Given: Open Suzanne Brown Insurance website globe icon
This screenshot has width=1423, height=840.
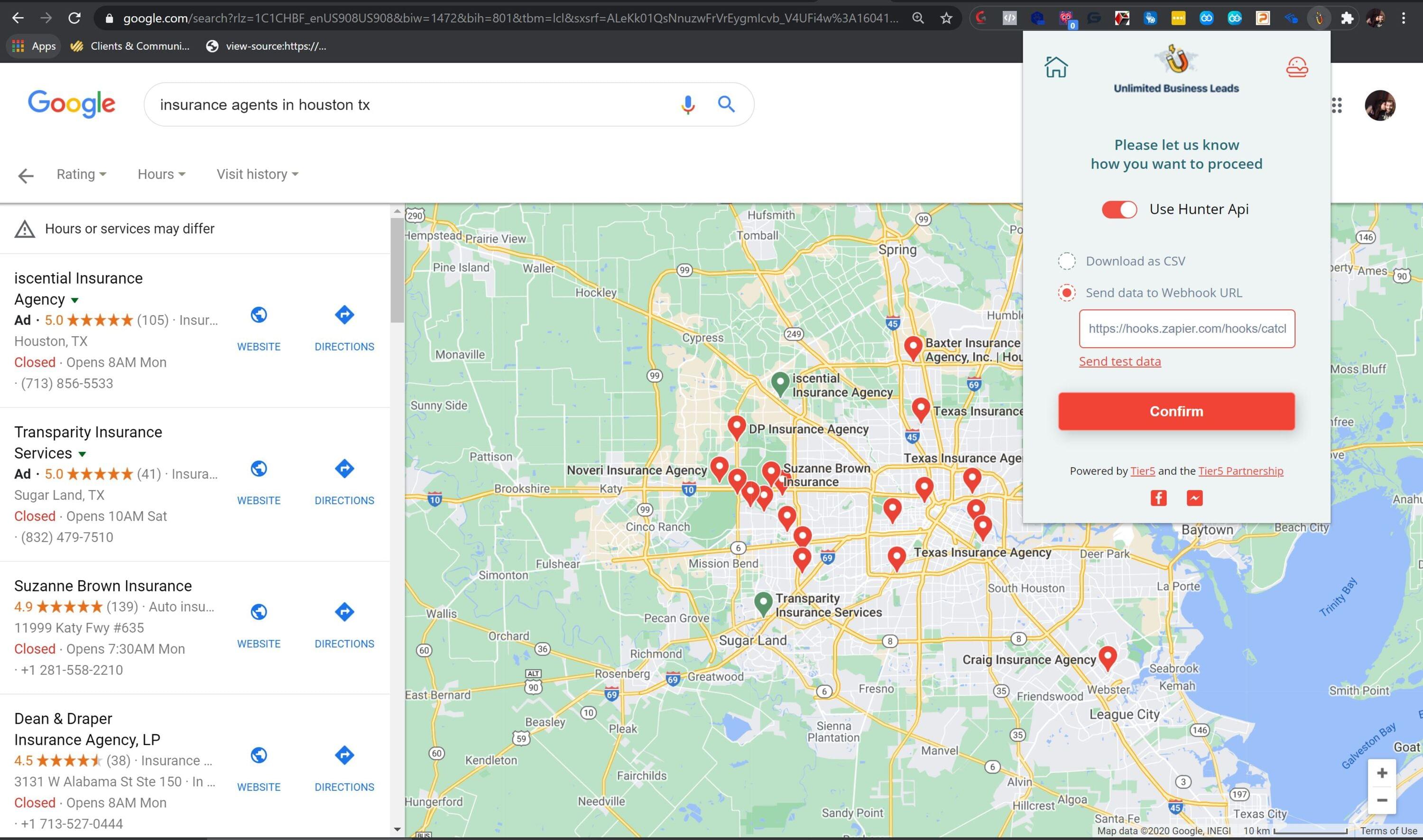Looking at the screenshot, I should point(259,612).
